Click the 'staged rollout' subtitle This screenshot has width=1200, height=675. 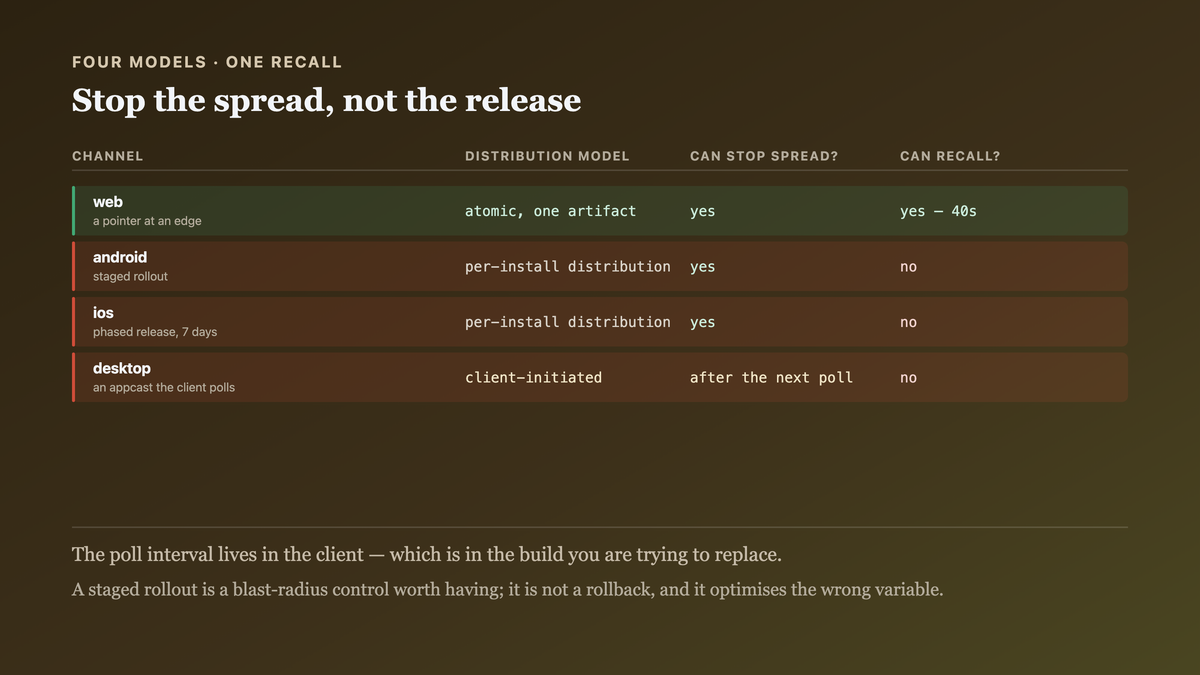[x=130, y=276]
